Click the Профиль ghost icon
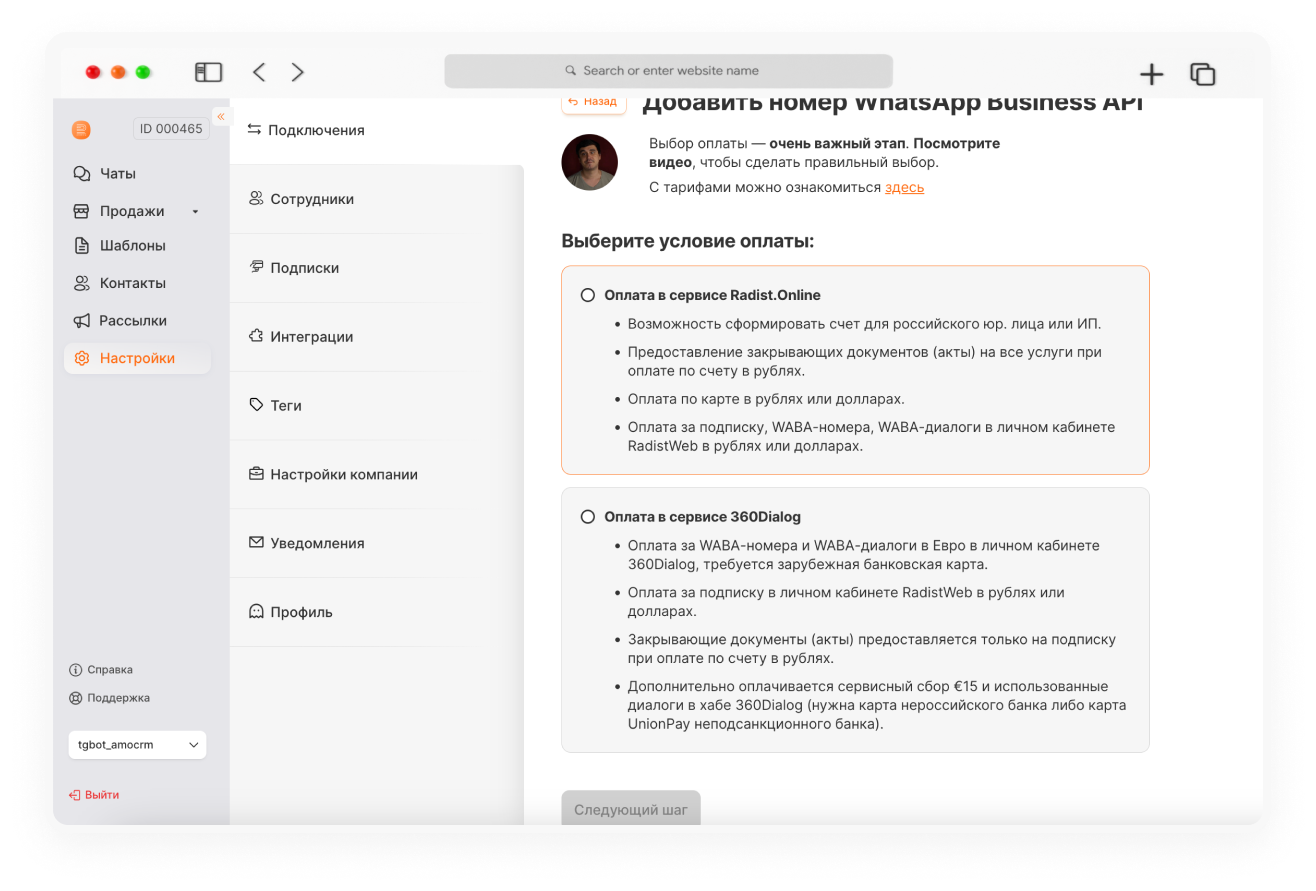Image resolution: width=1316 pixels, height=891 pixels. (256, 611)
